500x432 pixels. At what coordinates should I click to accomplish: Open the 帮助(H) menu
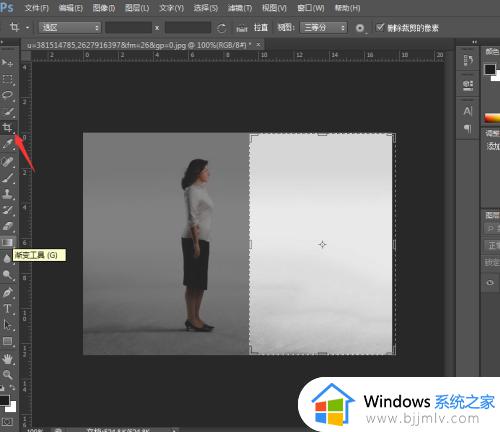pyautogui.click(x=347, y=8)
